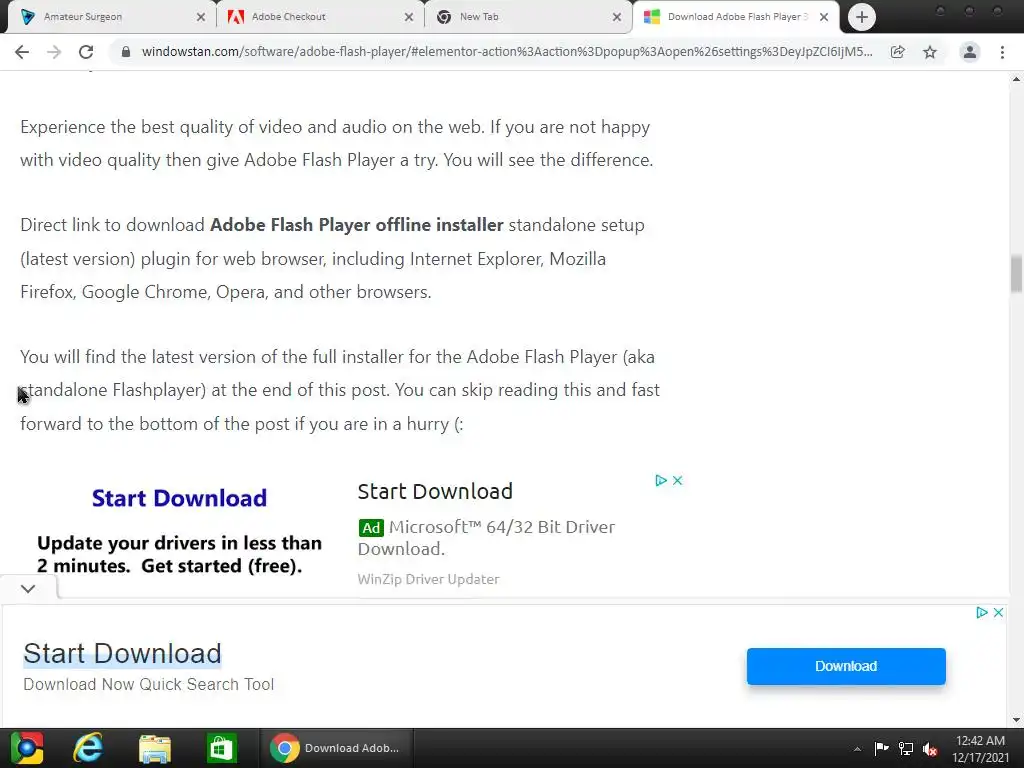
Task: Close the bottom banner ad
Action: click(x=999, y=613)
